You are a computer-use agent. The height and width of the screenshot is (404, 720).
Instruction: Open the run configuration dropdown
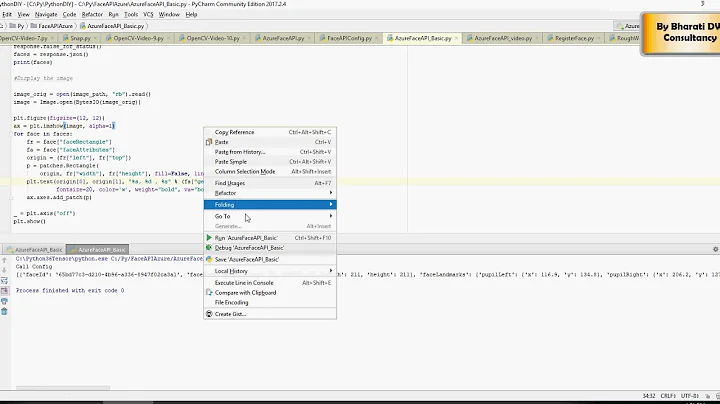point(627,26)
